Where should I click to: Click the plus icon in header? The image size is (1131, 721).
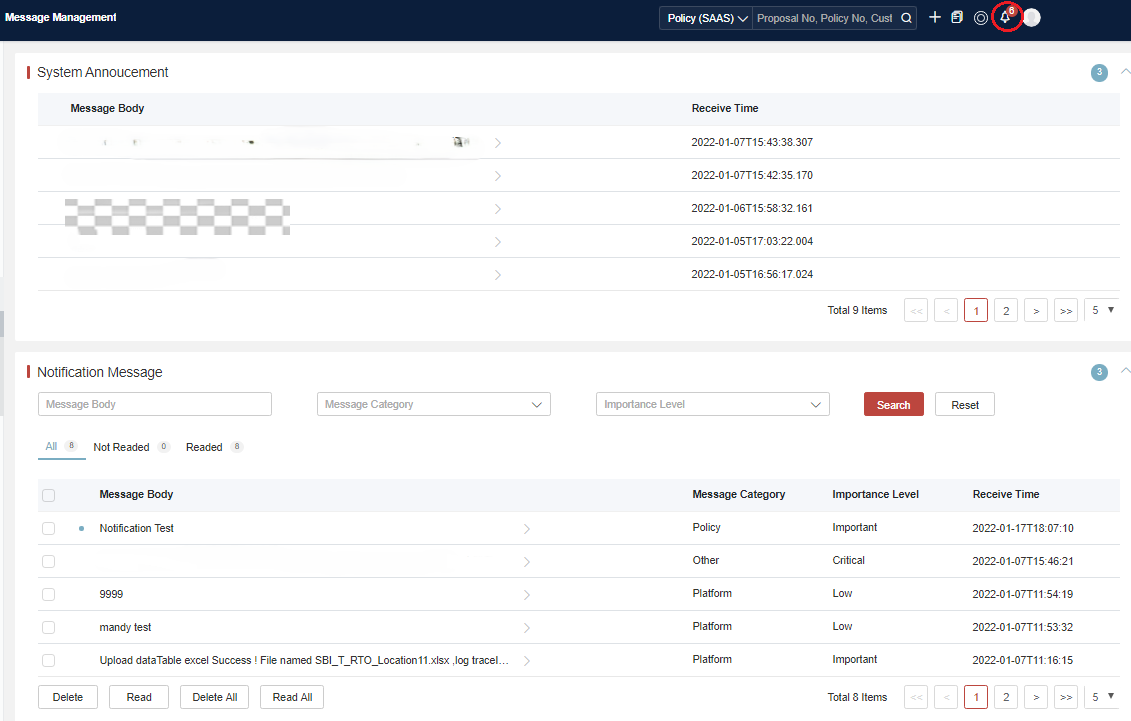[x=934, y=17]
